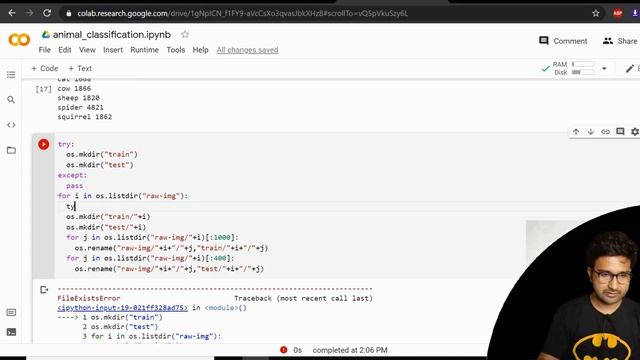Click the browser address bar URL
The width and height of the screenshot is (640, 360).
click(242, 13)
